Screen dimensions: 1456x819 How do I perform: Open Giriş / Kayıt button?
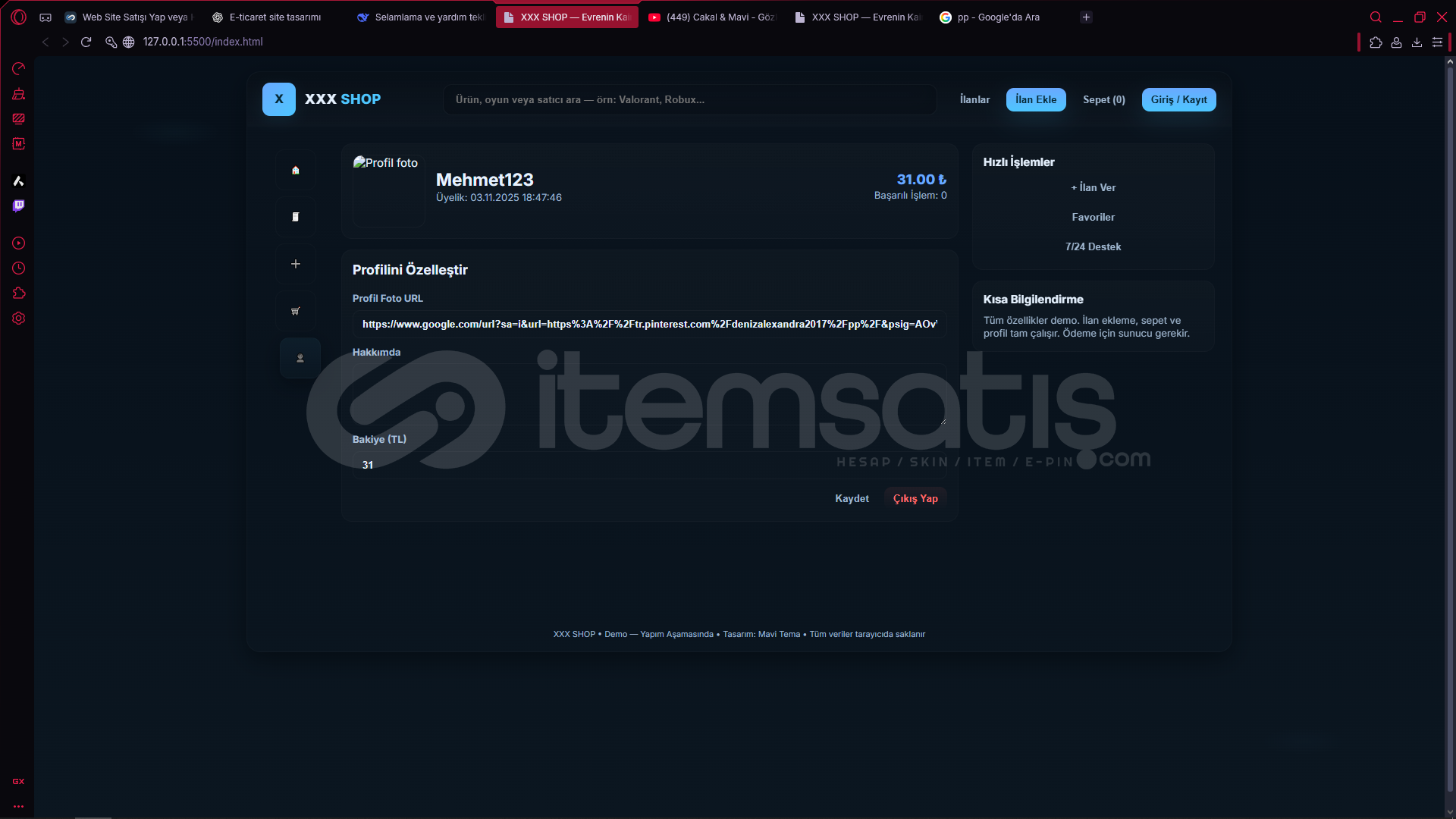coord(1178,99)
